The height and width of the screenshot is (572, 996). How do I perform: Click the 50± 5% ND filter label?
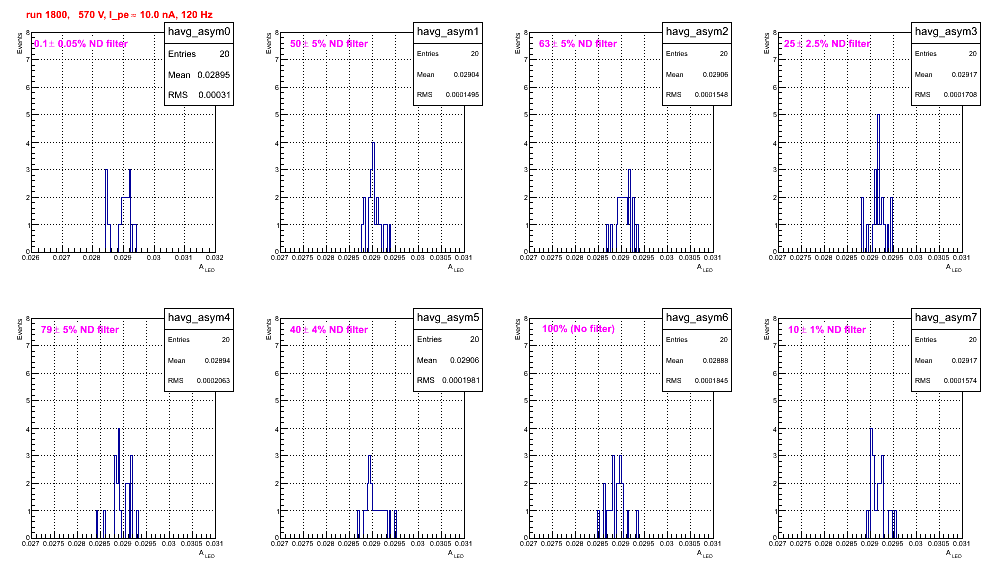(329, 44)
